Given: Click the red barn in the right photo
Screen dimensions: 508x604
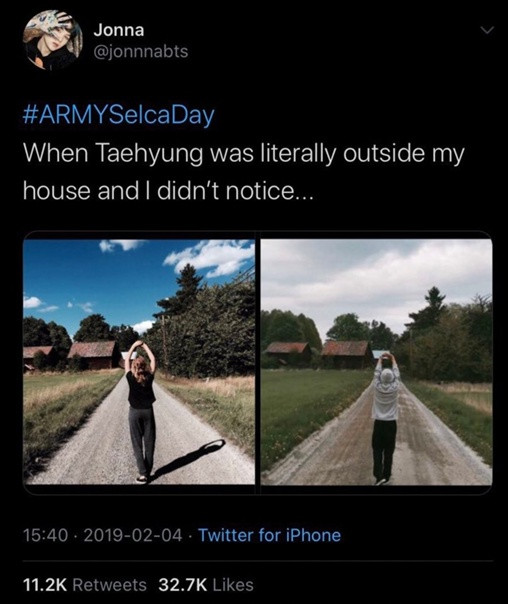Looking at the screenshot, I should pyautogui.click(x=346, y=354).
